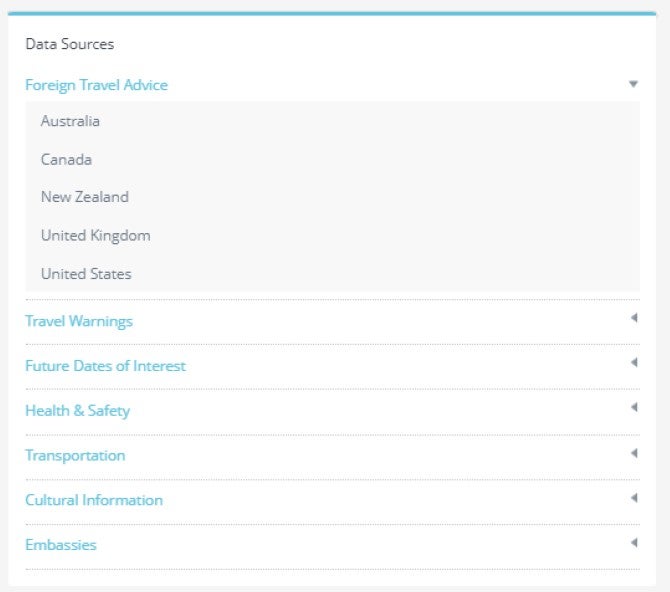670x592 pixels.
Task: Select Canada under Foreign Travel Advice
Action: pyautogui.click(x=66, y=160)
